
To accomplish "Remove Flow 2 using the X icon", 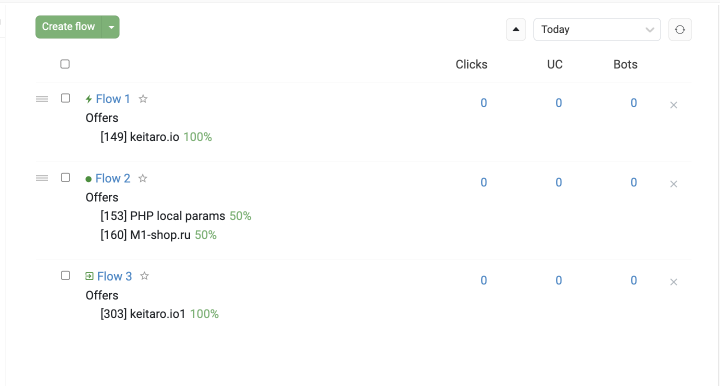I will pos(674,184).
